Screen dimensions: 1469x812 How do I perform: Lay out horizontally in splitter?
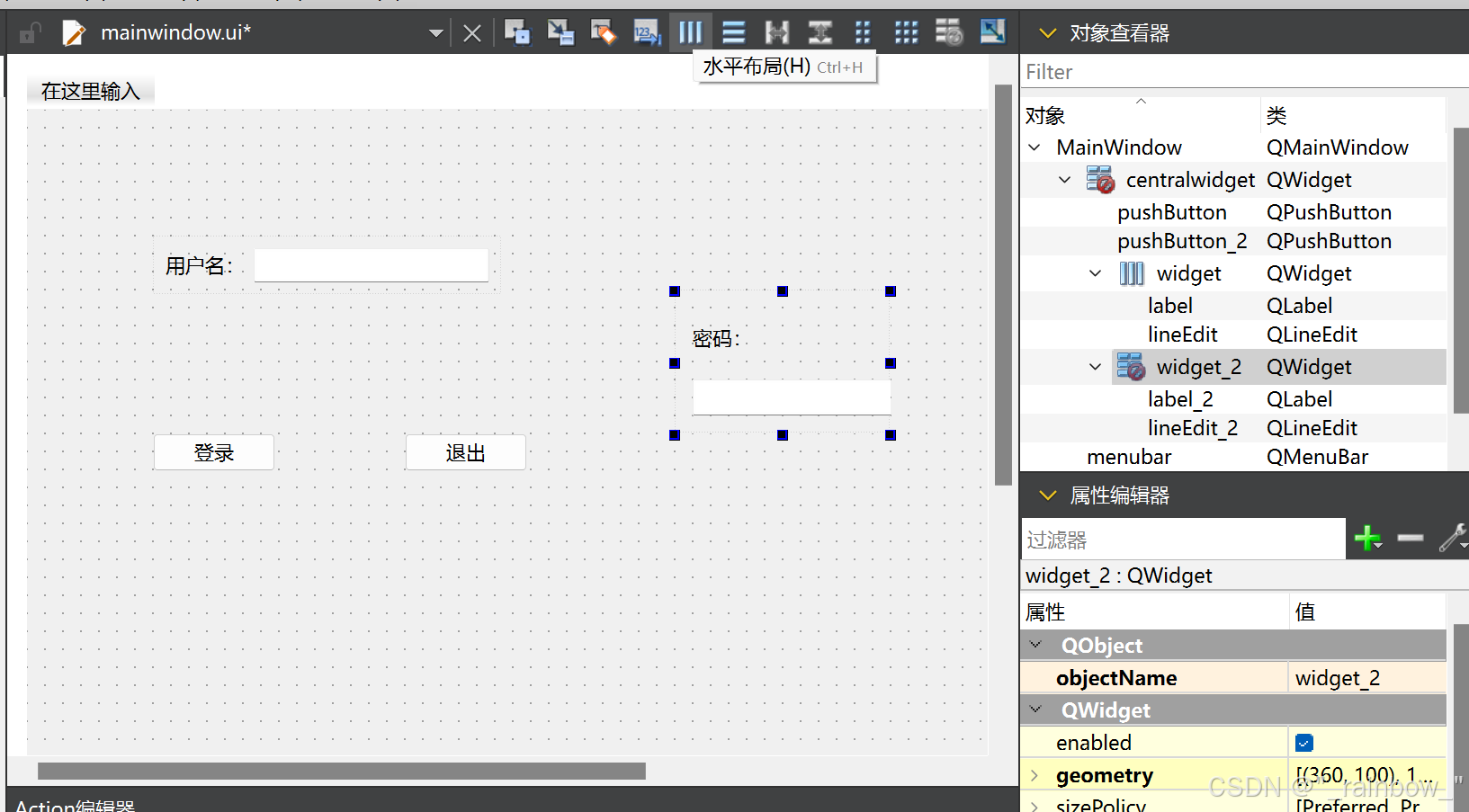click(x=777, y=32)
